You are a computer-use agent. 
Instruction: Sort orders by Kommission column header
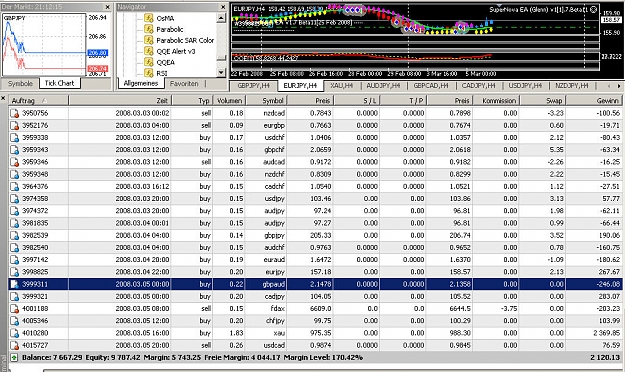coord(496,101)
